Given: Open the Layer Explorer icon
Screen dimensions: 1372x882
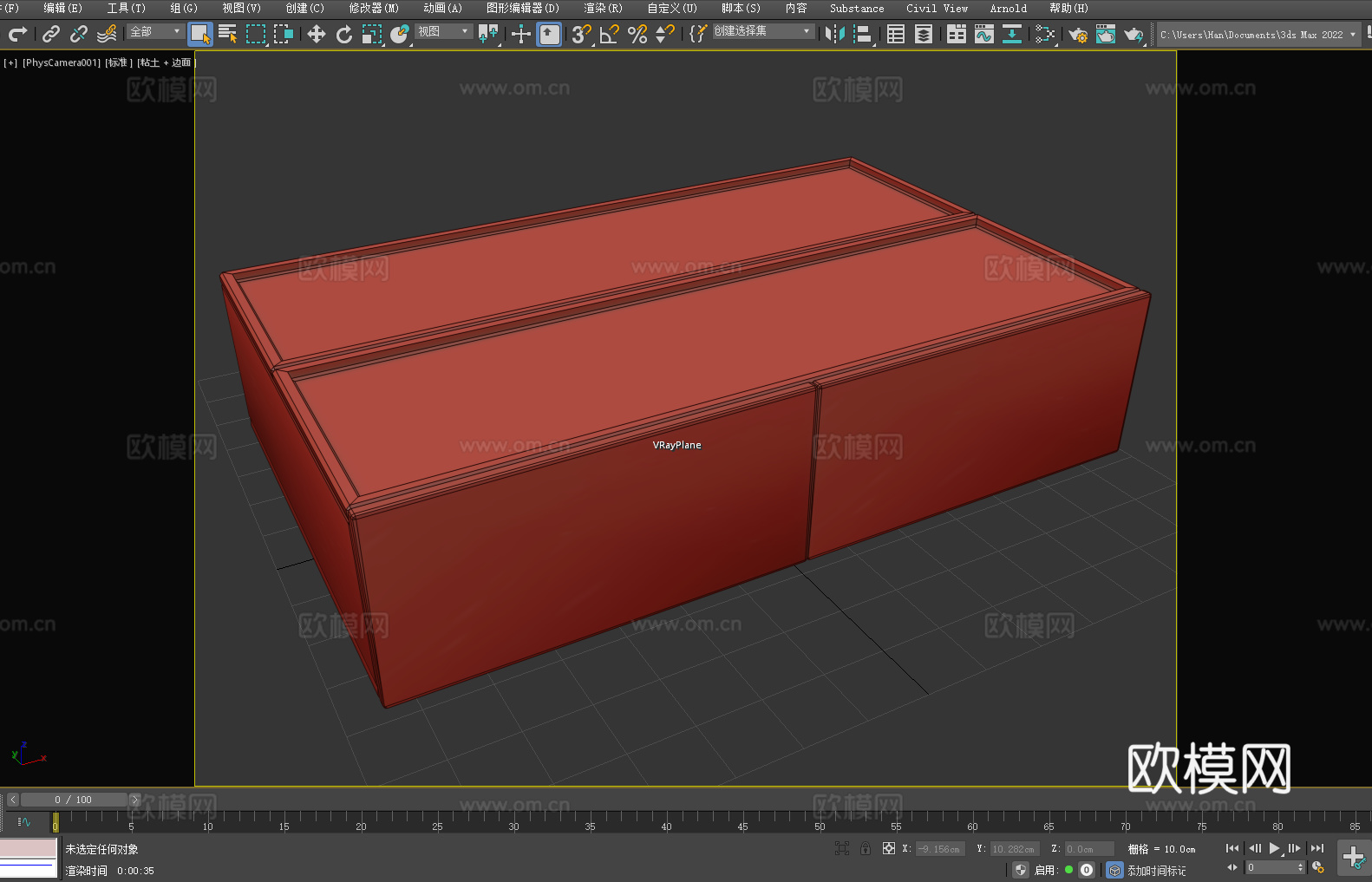Looking at the screenshot, I should (924, 34).
